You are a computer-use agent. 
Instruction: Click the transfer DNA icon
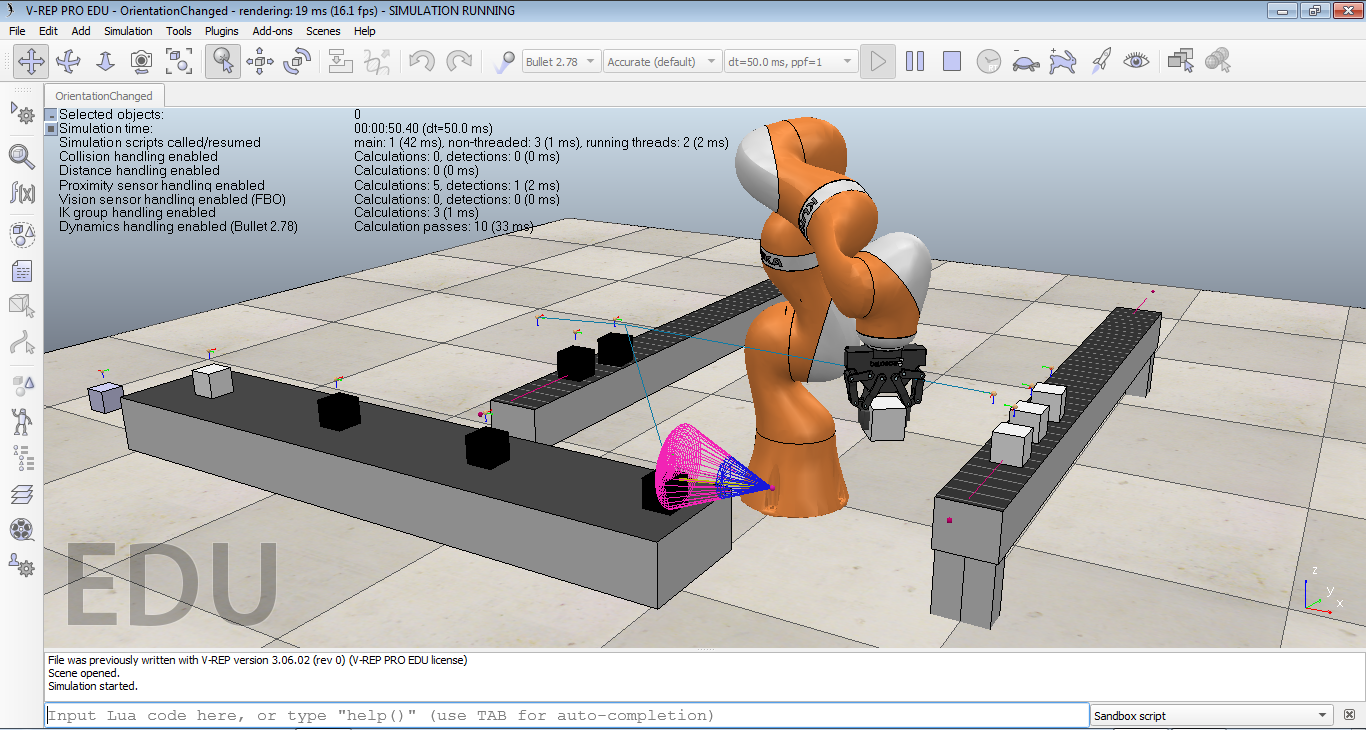point(378,61)
